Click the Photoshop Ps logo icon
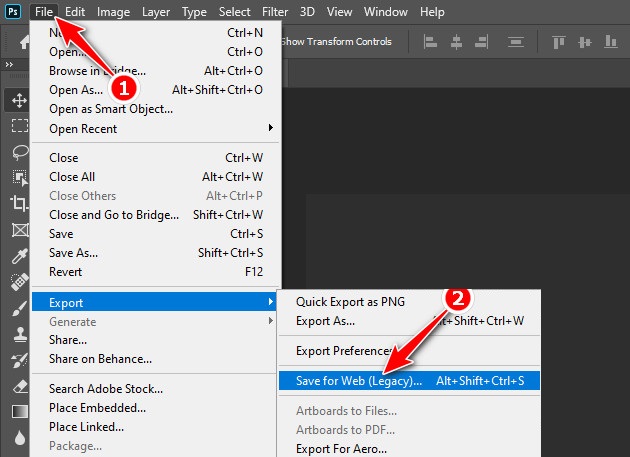 (x=13, y=11)
